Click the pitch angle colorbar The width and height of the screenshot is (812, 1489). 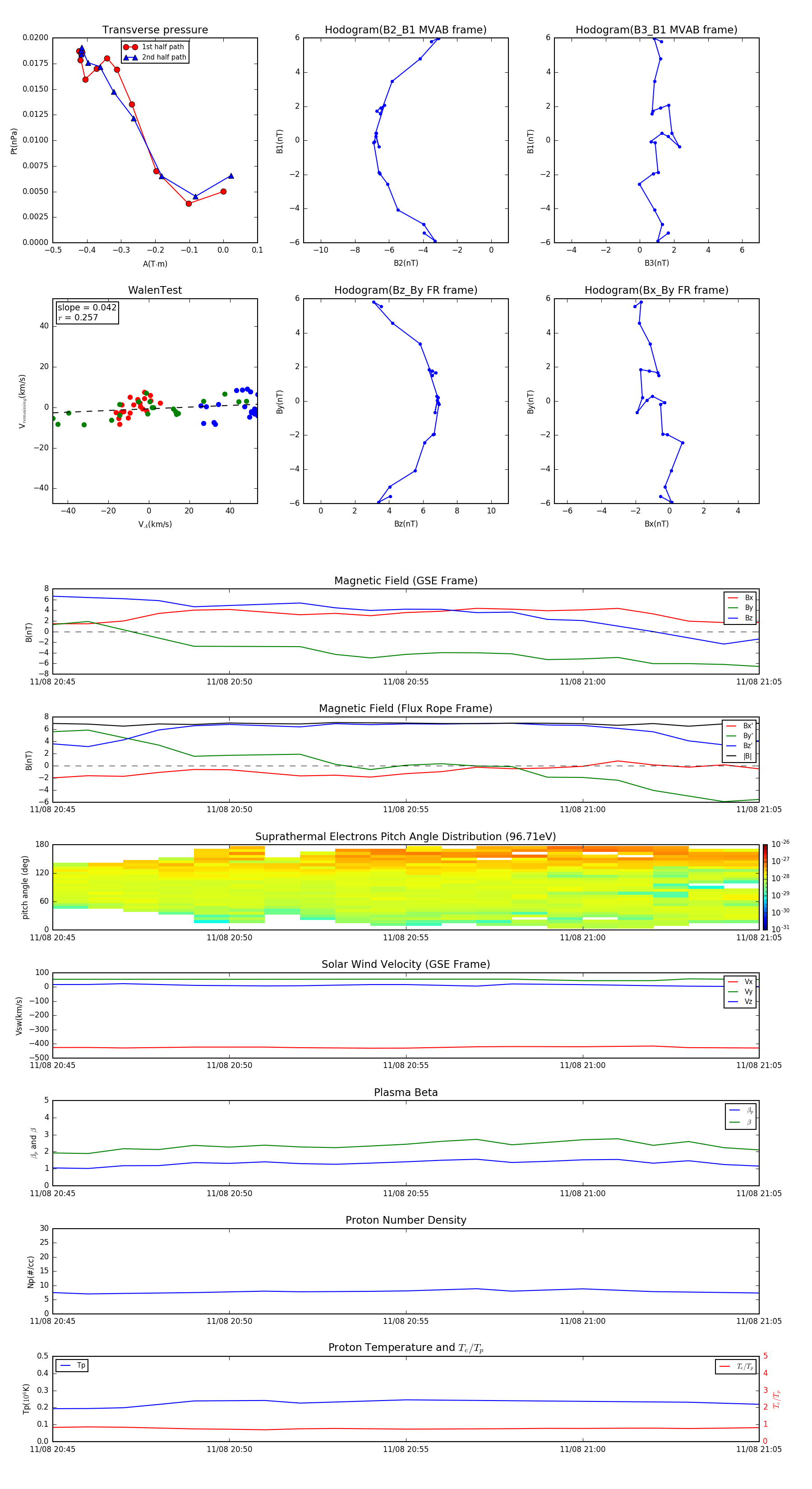tap(765, 887)
